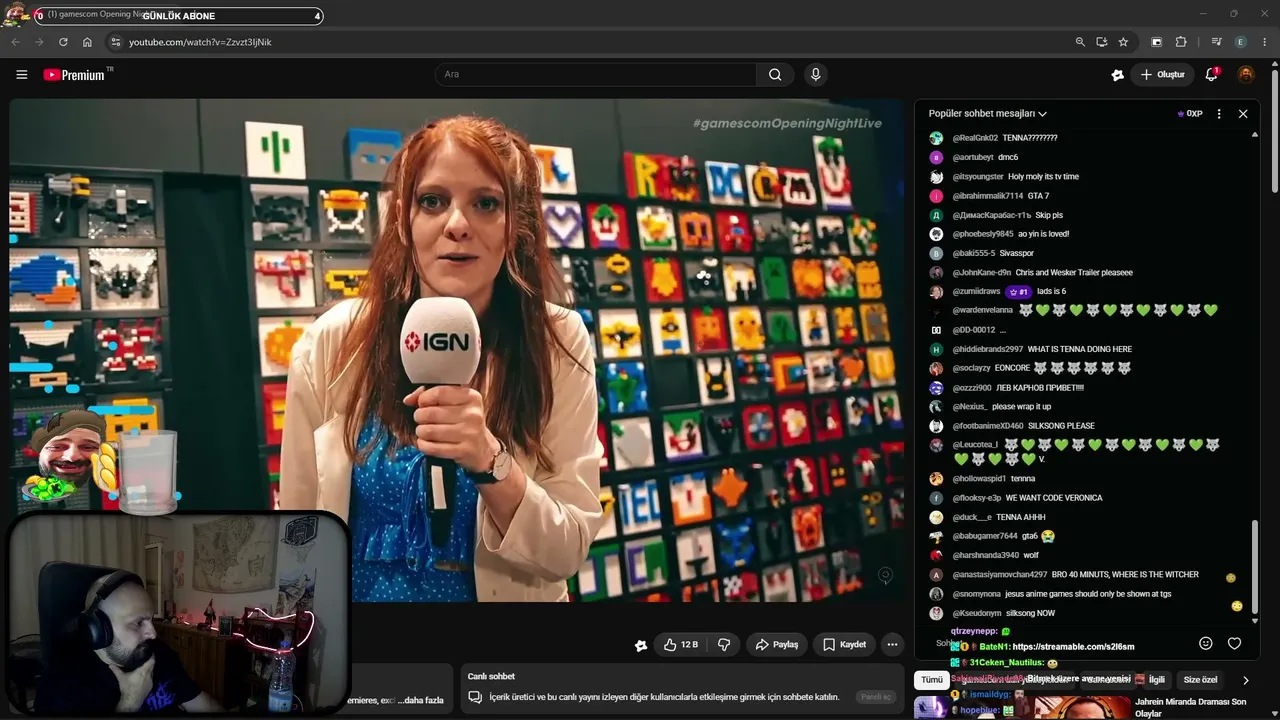Open the browser profile E button
Image resolution: width=1280 pixels, height=720 pixels.
[x=1241, y=42]
